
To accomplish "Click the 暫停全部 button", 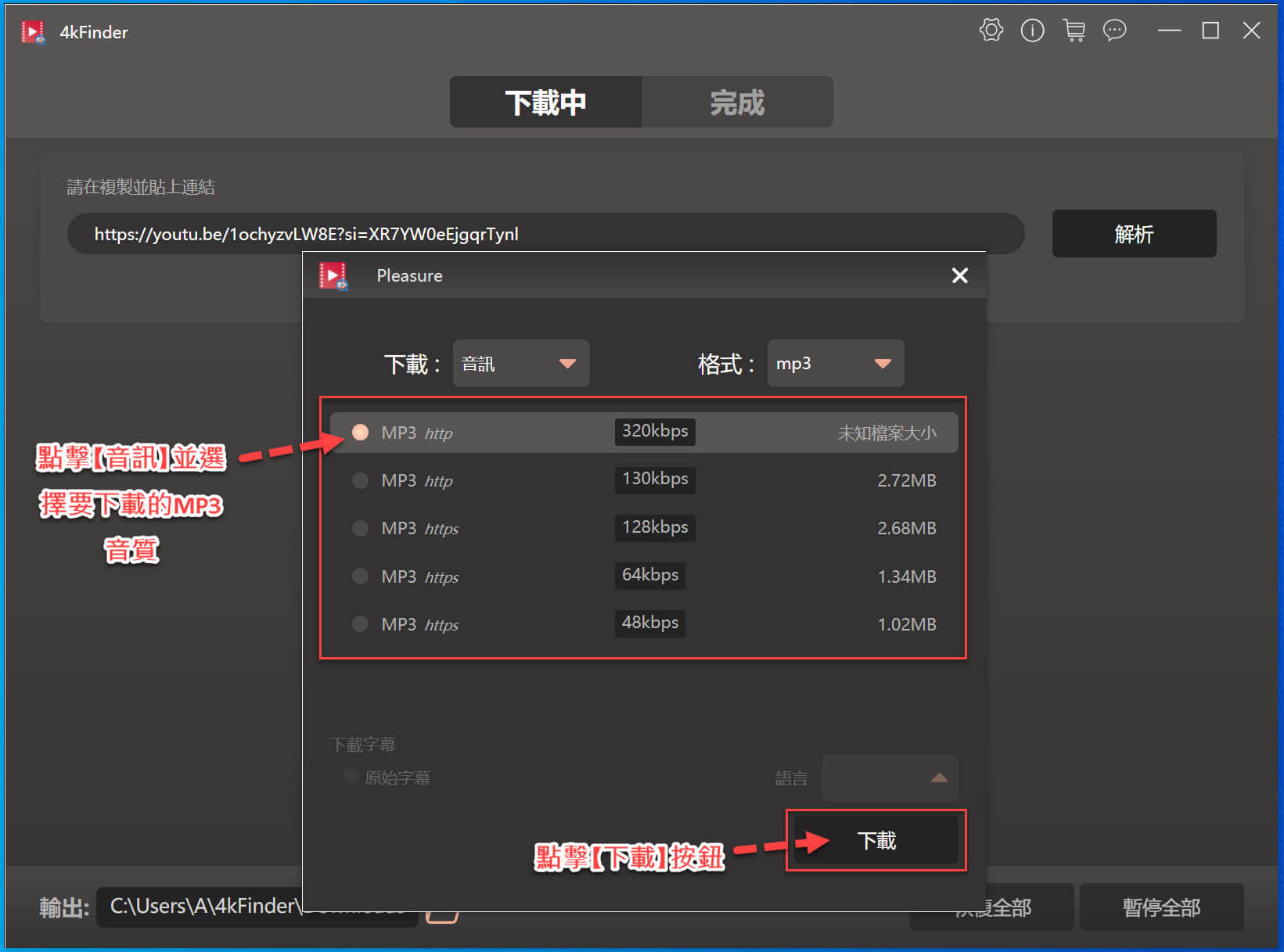I will [1161, 907].
